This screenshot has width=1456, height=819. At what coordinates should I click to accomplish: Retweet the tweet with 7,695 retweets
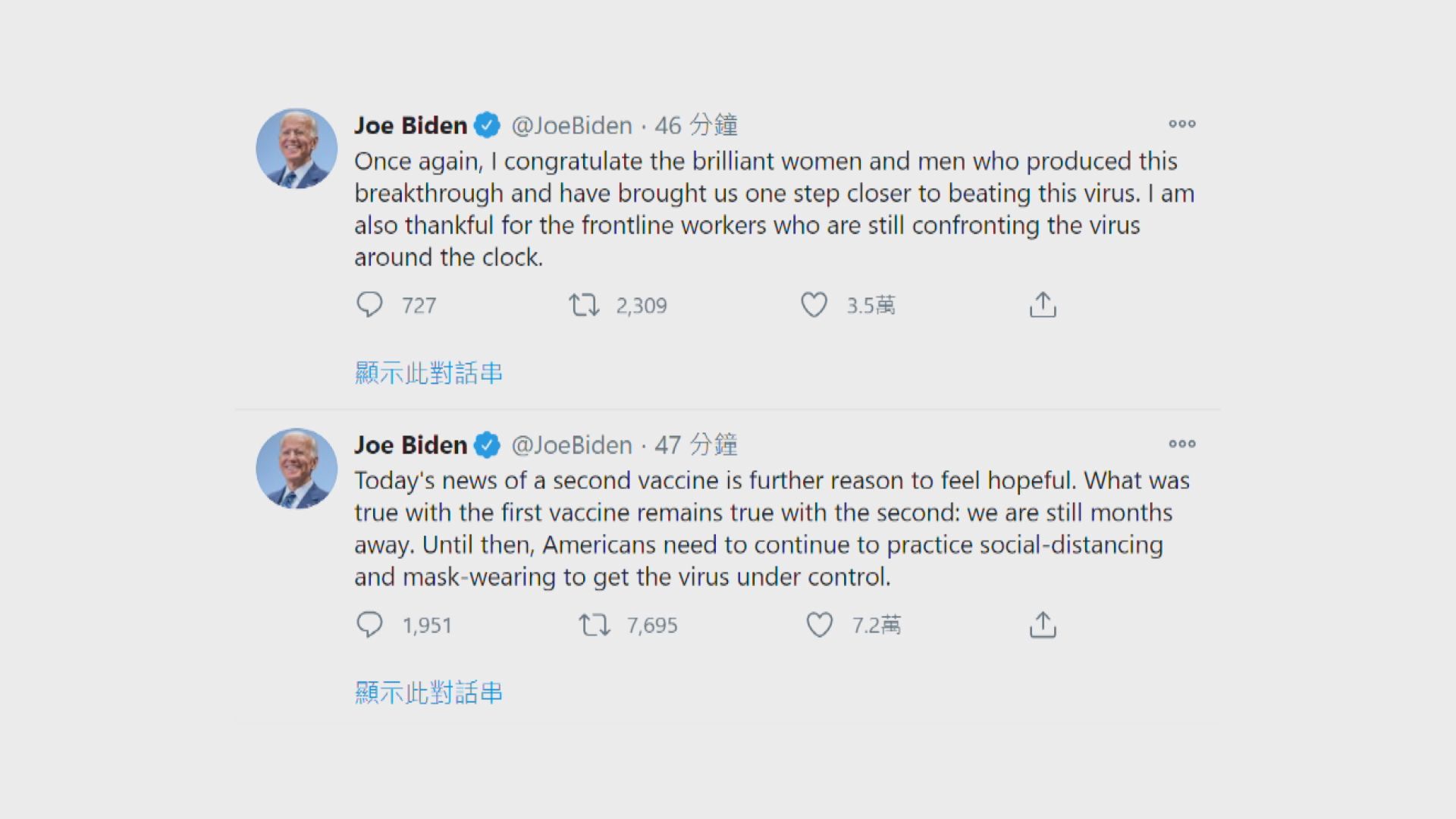[595, 625]
